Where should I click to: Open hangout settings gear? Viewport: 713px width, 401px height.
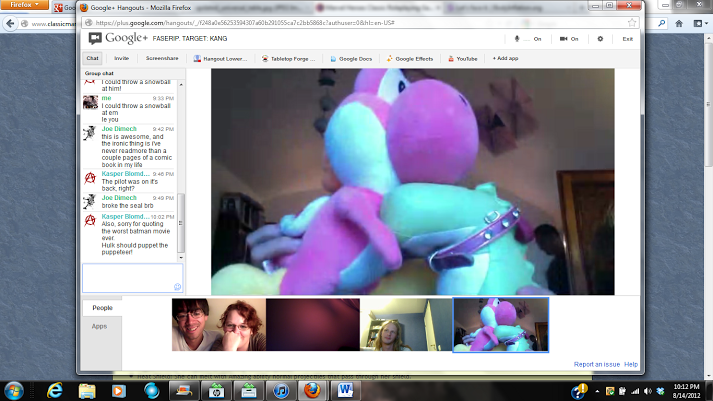coord(600,39)
